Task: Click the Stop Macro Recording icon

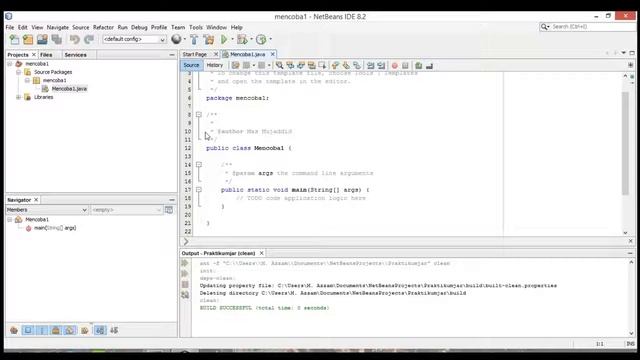Action: (405, 66)
